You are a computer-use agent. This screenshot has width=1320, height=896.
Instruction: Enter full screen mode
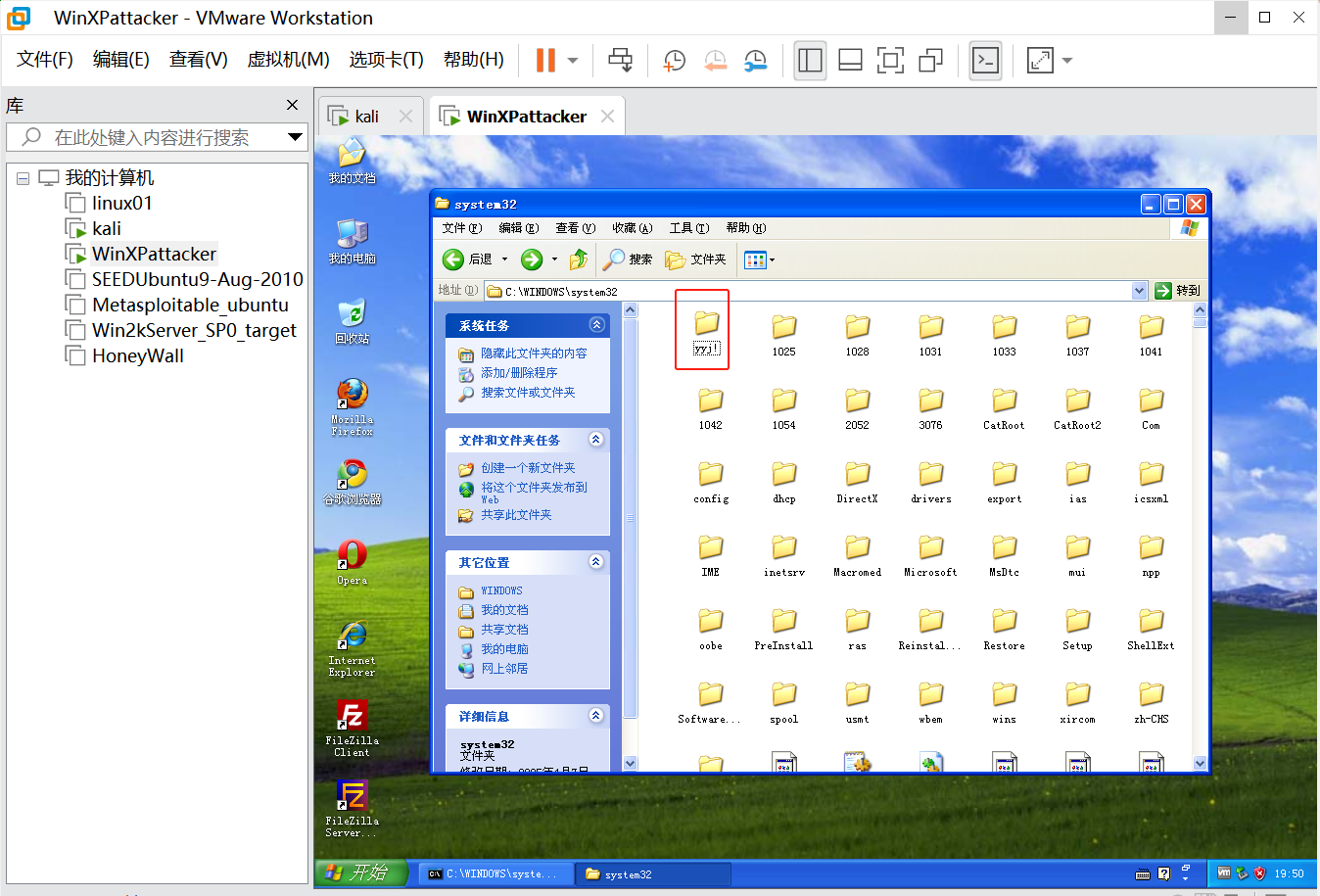890,60
